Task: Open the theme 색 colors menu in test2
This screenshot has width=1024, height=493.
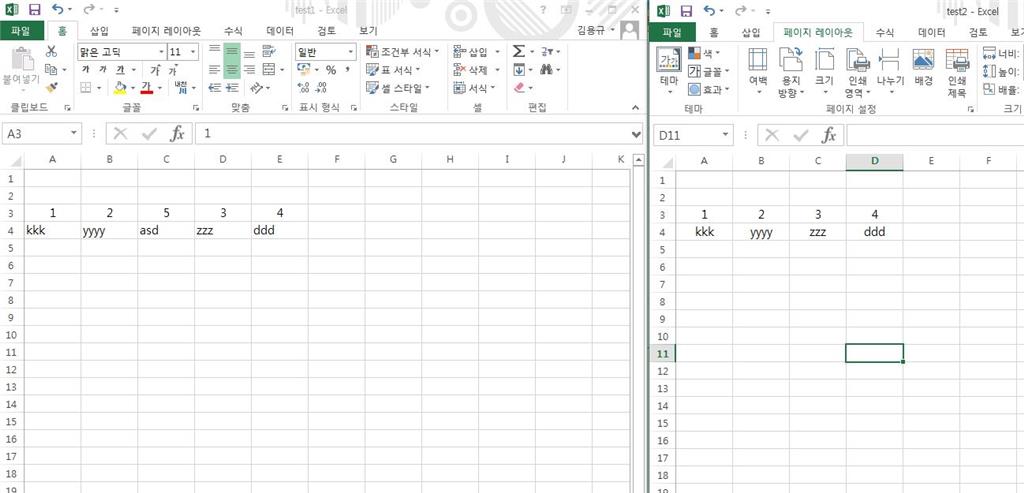Action: point(704,52)
